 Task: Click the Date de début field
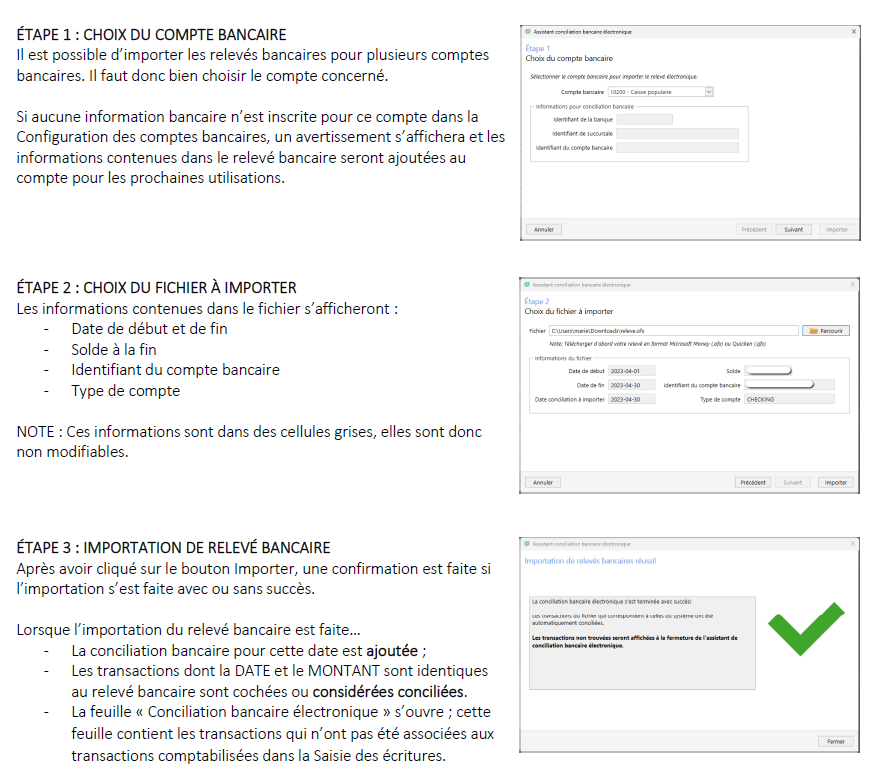coord(631,371)
